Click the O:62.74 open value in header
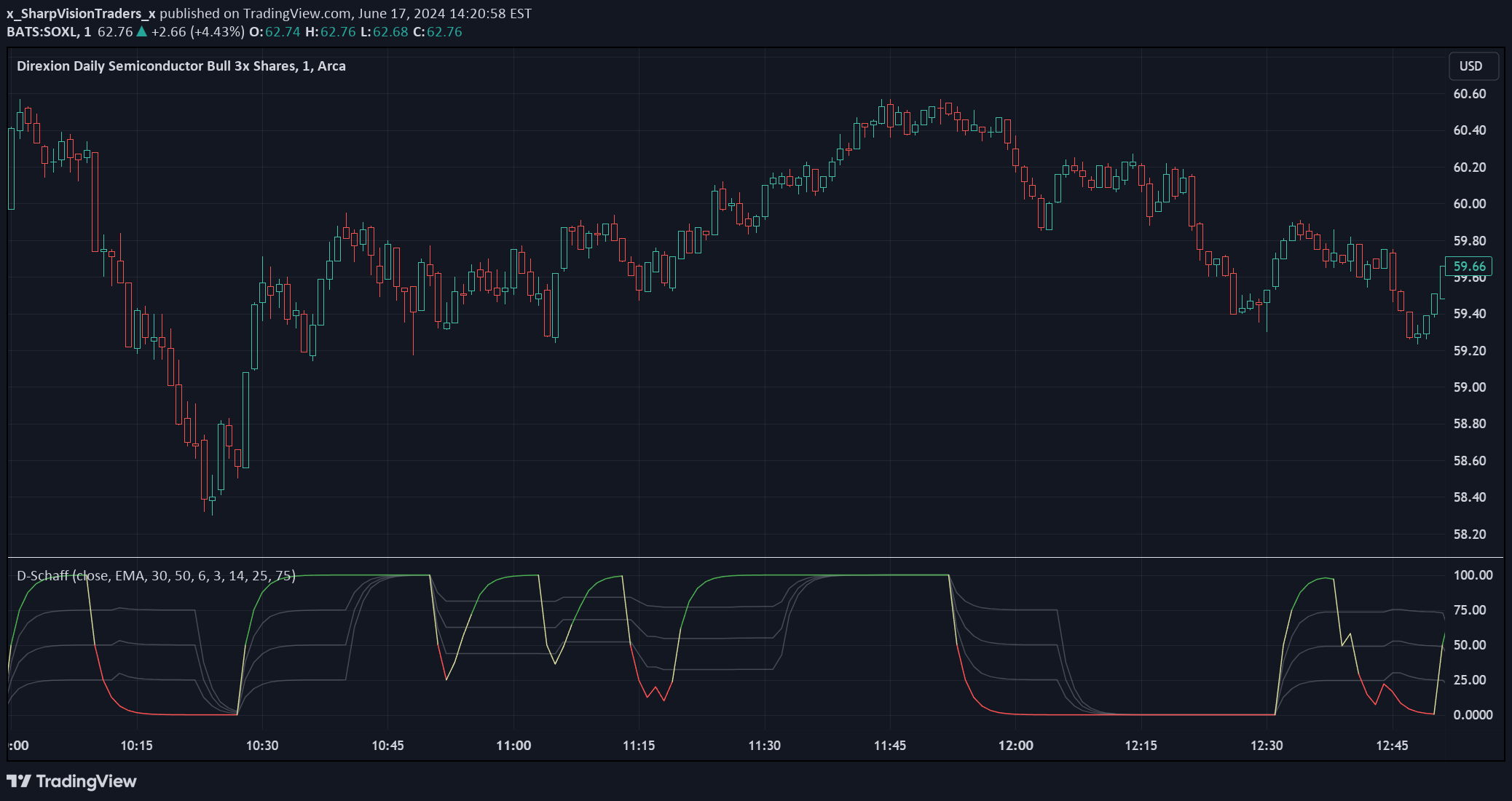Image resolution: width=1512 pixels, height=801 pixels. 275,32
